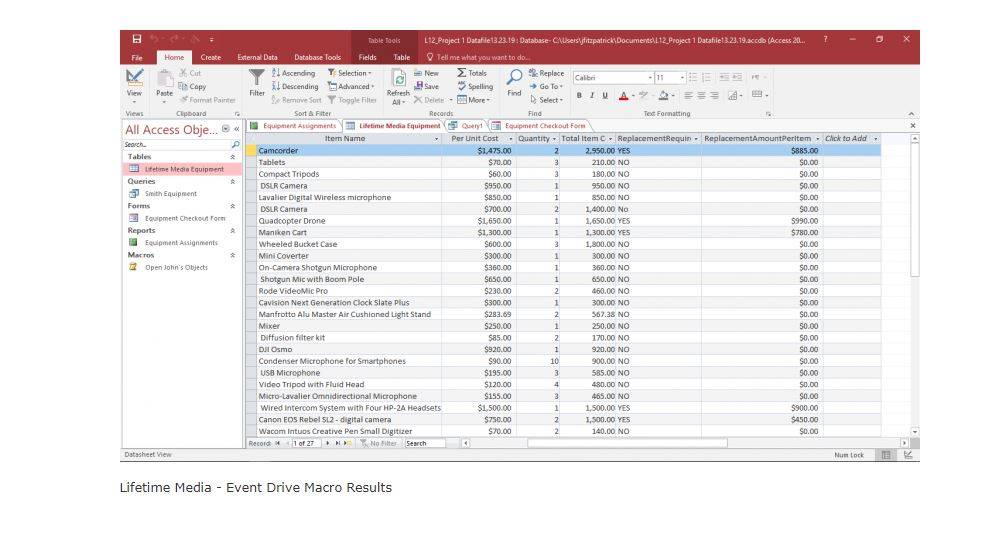Click the Copy command
The height and width of the screenshot is (541, 991).
[x=192, y=87]
